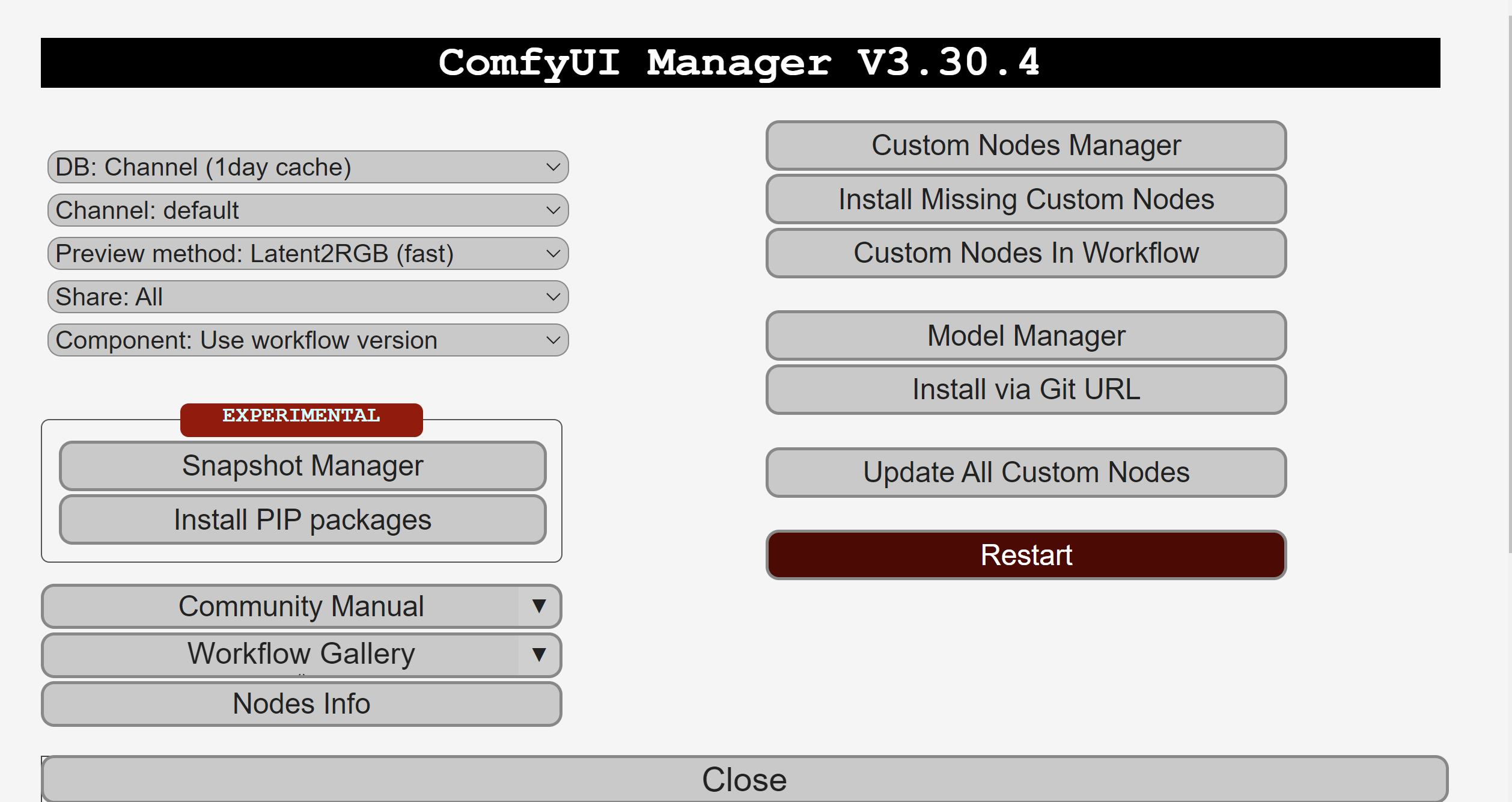The image size is (1512, 802).
Task: Open the Preview method Latent2RGB dropdown
Action: (x=308, y=254)
